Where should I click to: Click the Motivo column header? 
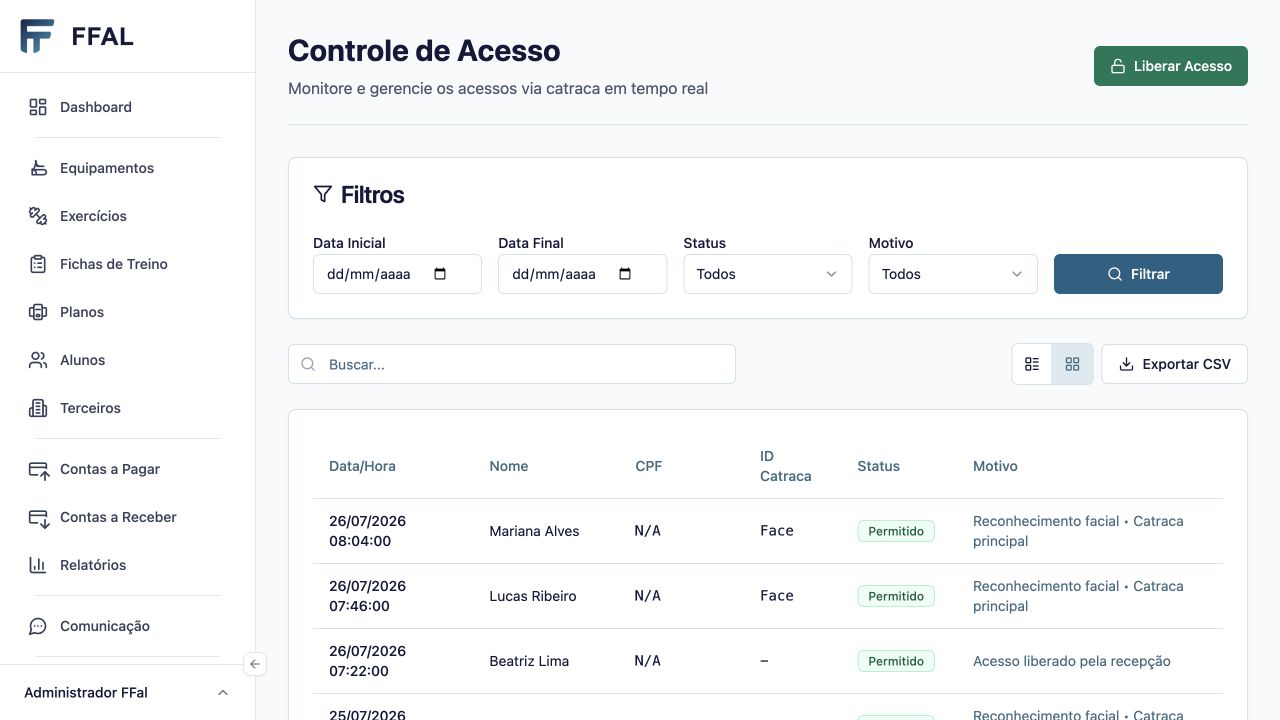click(995, 466)
